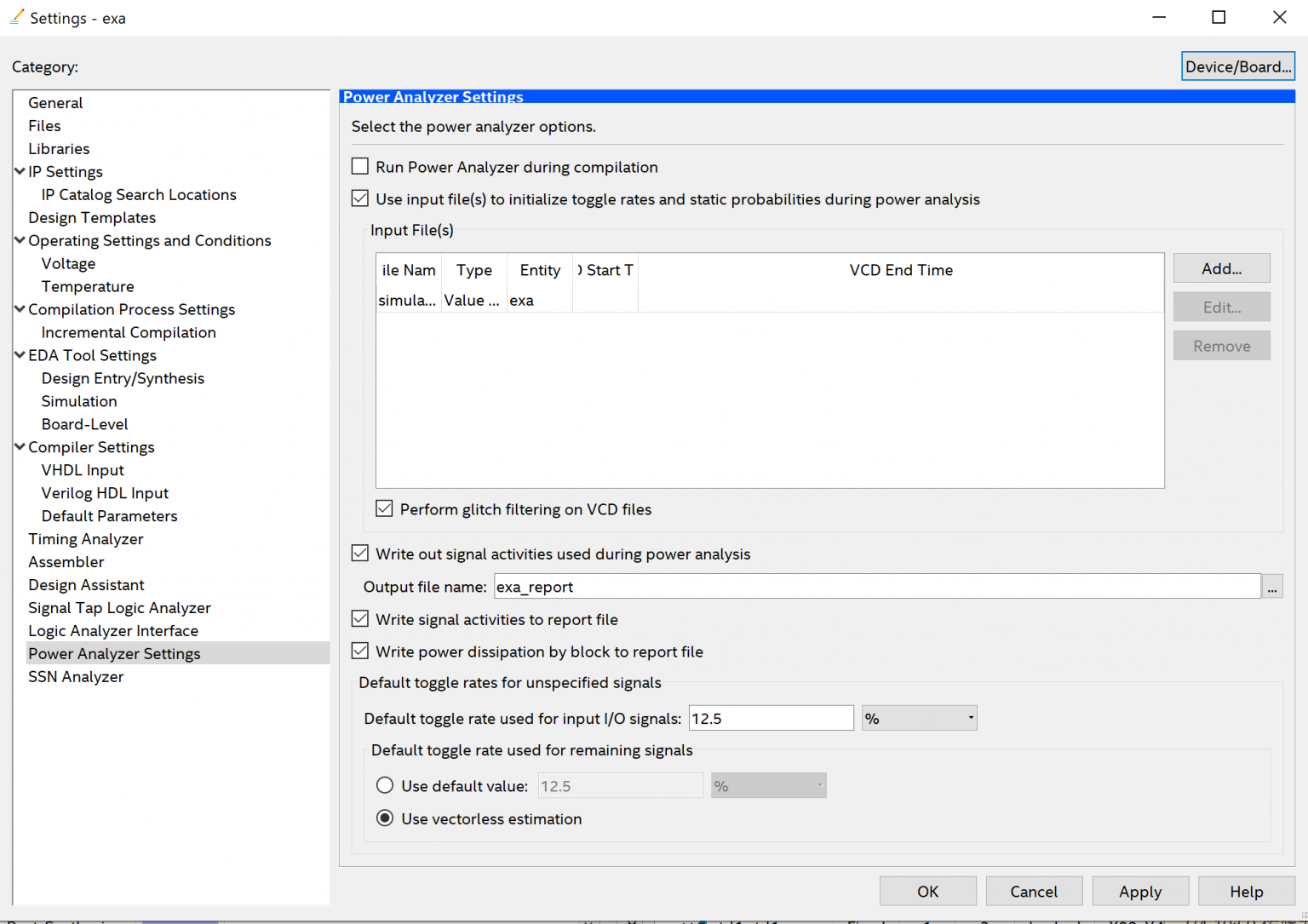Collapse the IP Settings tree node

pos(20,171)
